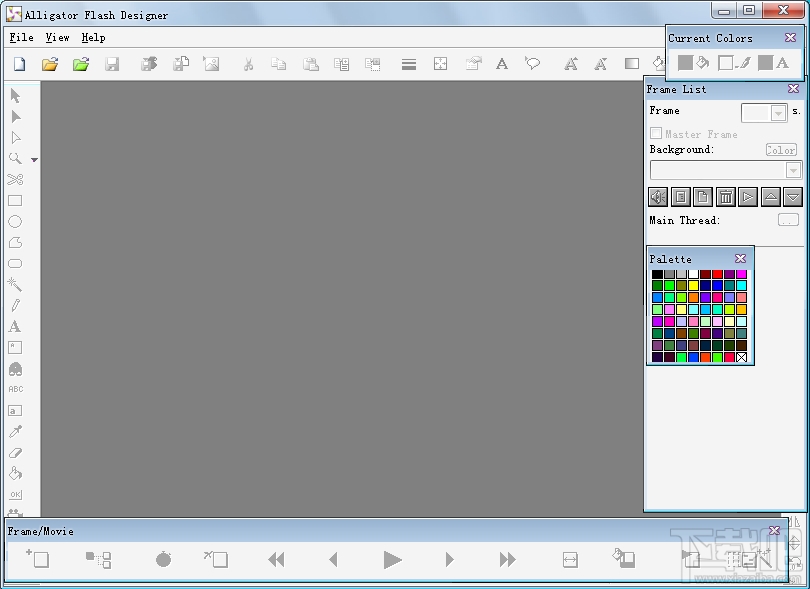Select the Rectangle shape tool
The width and height of the screenshot is (810, 589).
(x=15, y=200)
